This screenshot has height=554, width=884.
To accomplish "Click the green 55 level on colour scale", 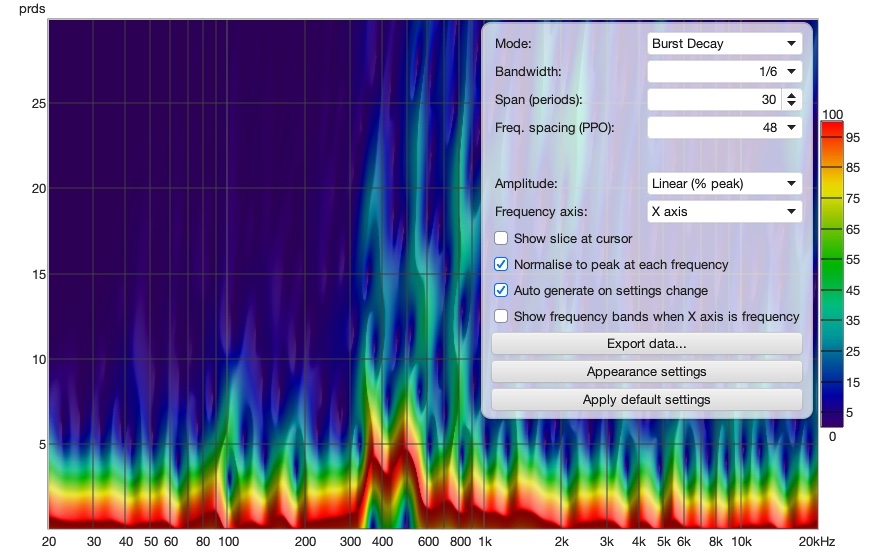I will pos(832,260).
